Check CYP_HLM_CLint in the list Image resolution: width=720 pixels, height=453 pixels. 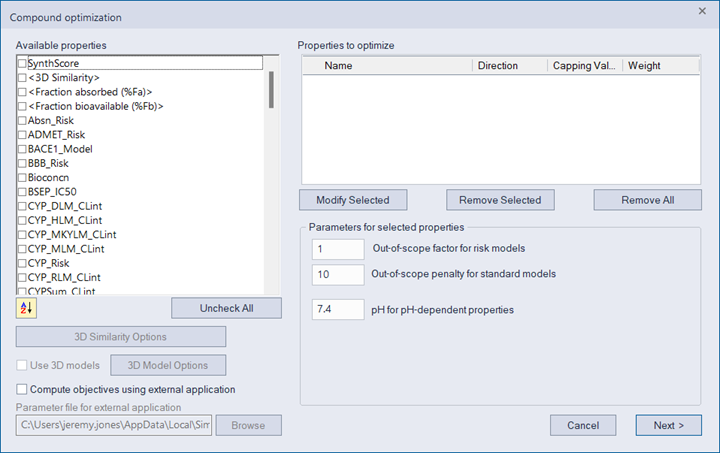point(22,220)
